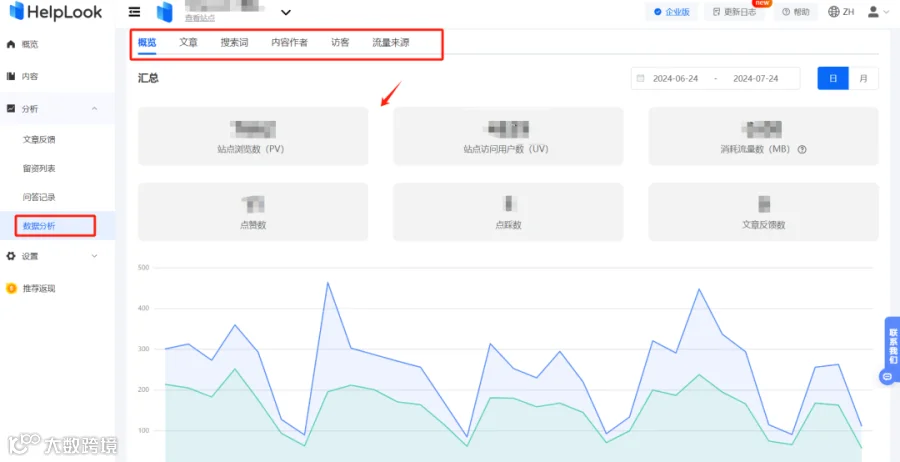
Task: Switch to the 内容作者 tab
Action: tap(289, 42)
